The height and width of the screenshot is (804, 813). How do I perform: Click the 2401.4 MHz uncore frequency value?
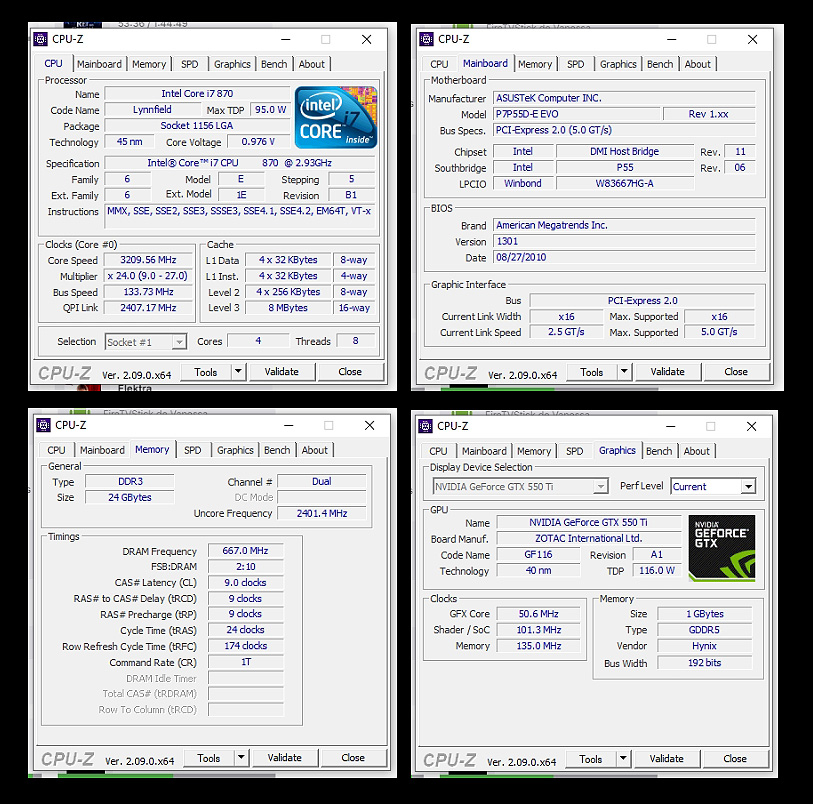(x=322, y=513)
